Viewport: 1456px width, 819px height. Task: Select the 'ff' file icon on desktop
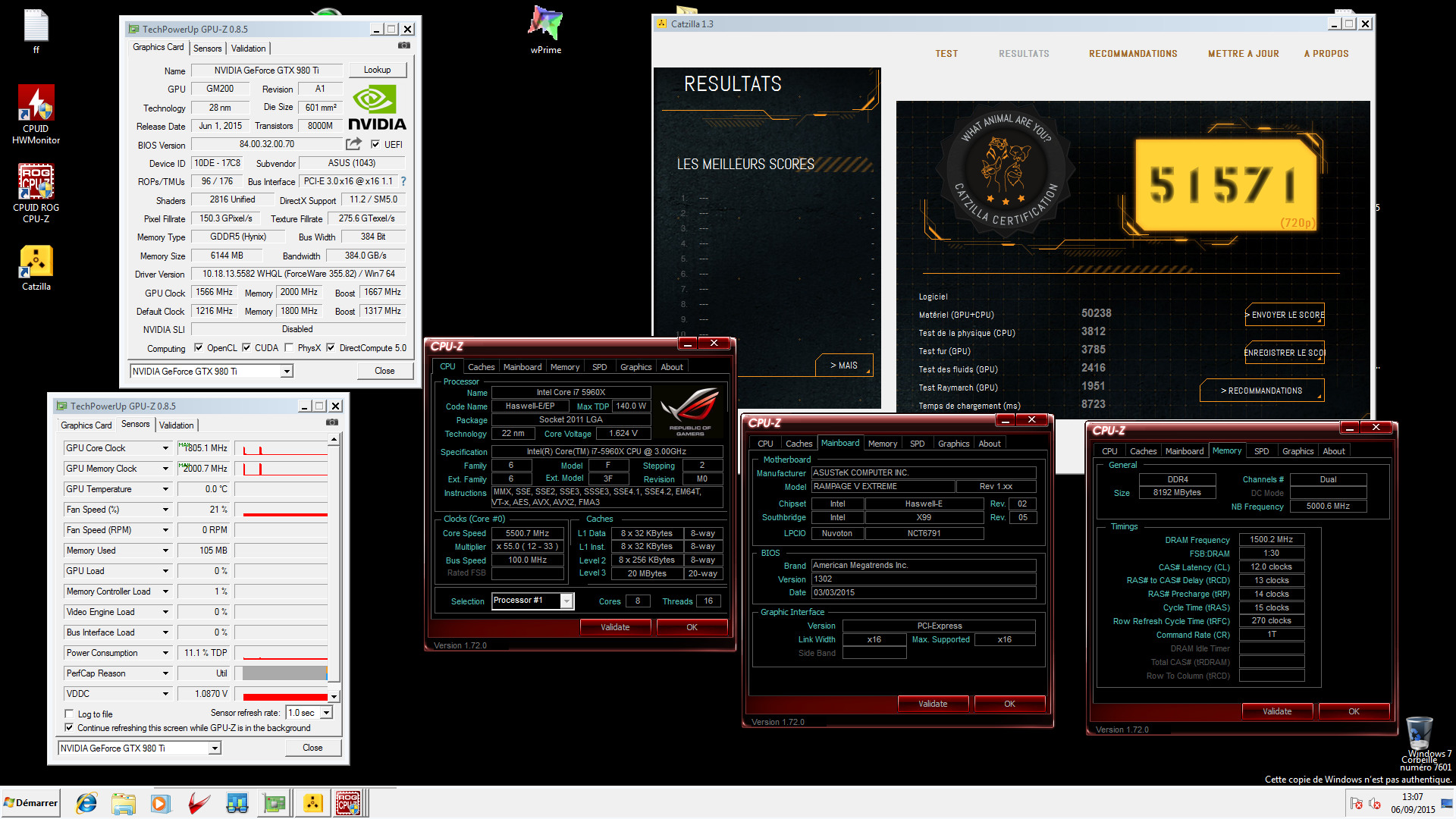(x=36, y=31)
